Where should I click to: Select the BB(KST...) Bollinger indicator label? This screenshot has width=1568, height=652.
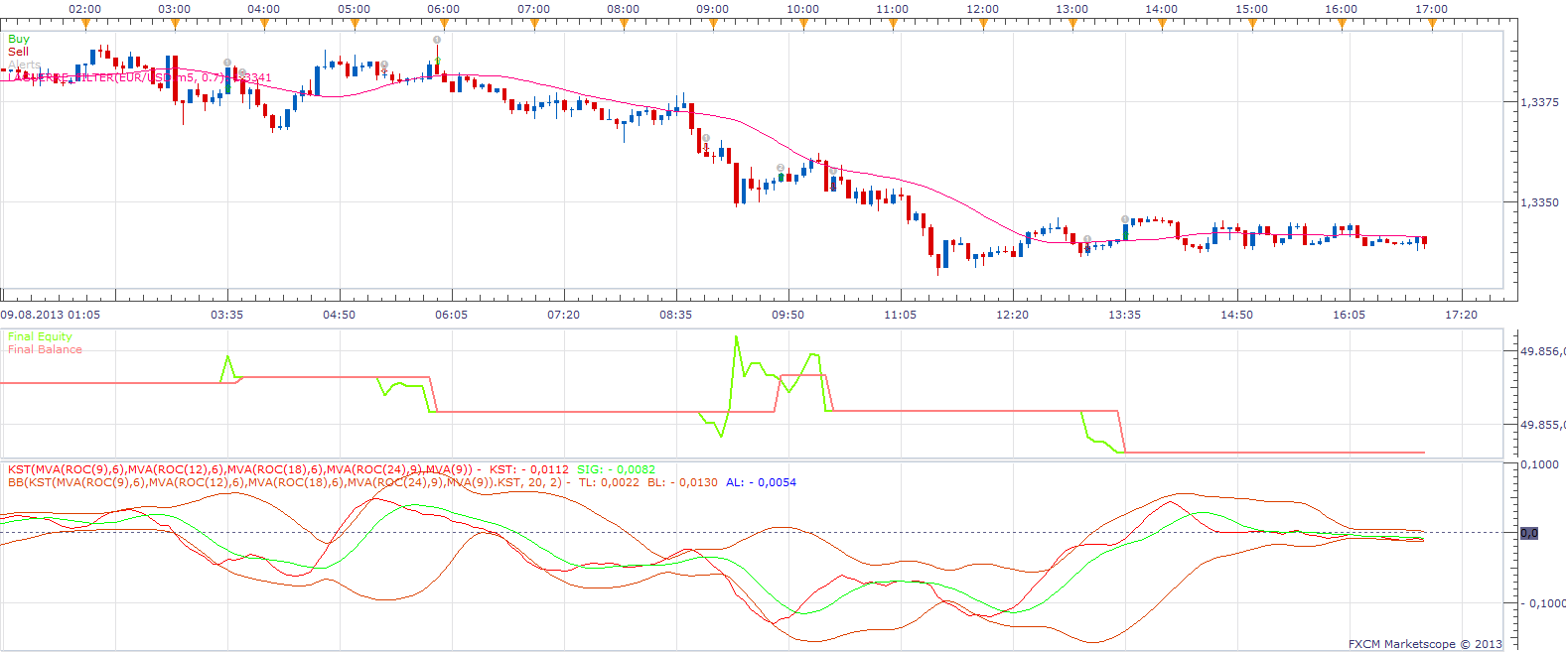coord(286,482)
